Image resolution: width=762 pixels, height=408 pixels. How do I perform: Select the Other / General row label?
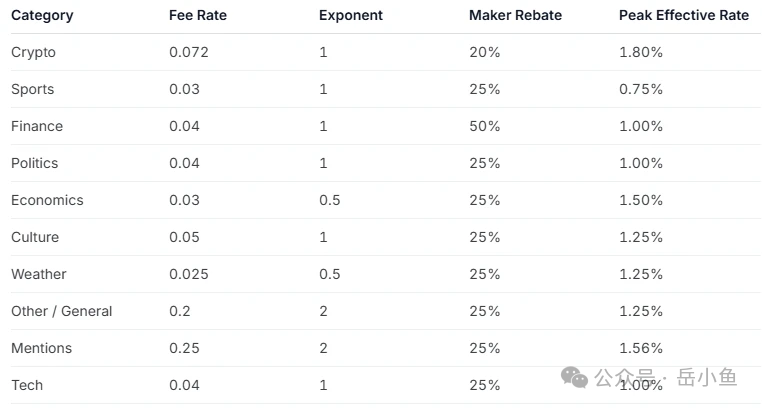point(62,311)
